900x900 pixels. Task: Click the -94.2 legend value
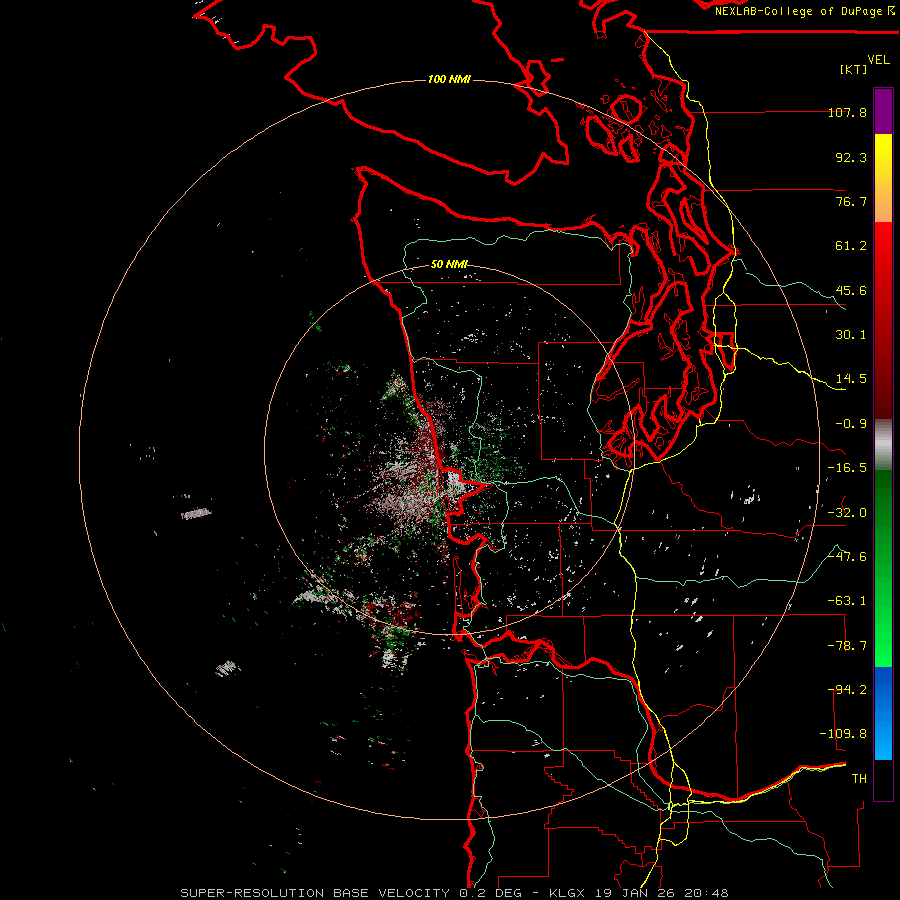847,690
